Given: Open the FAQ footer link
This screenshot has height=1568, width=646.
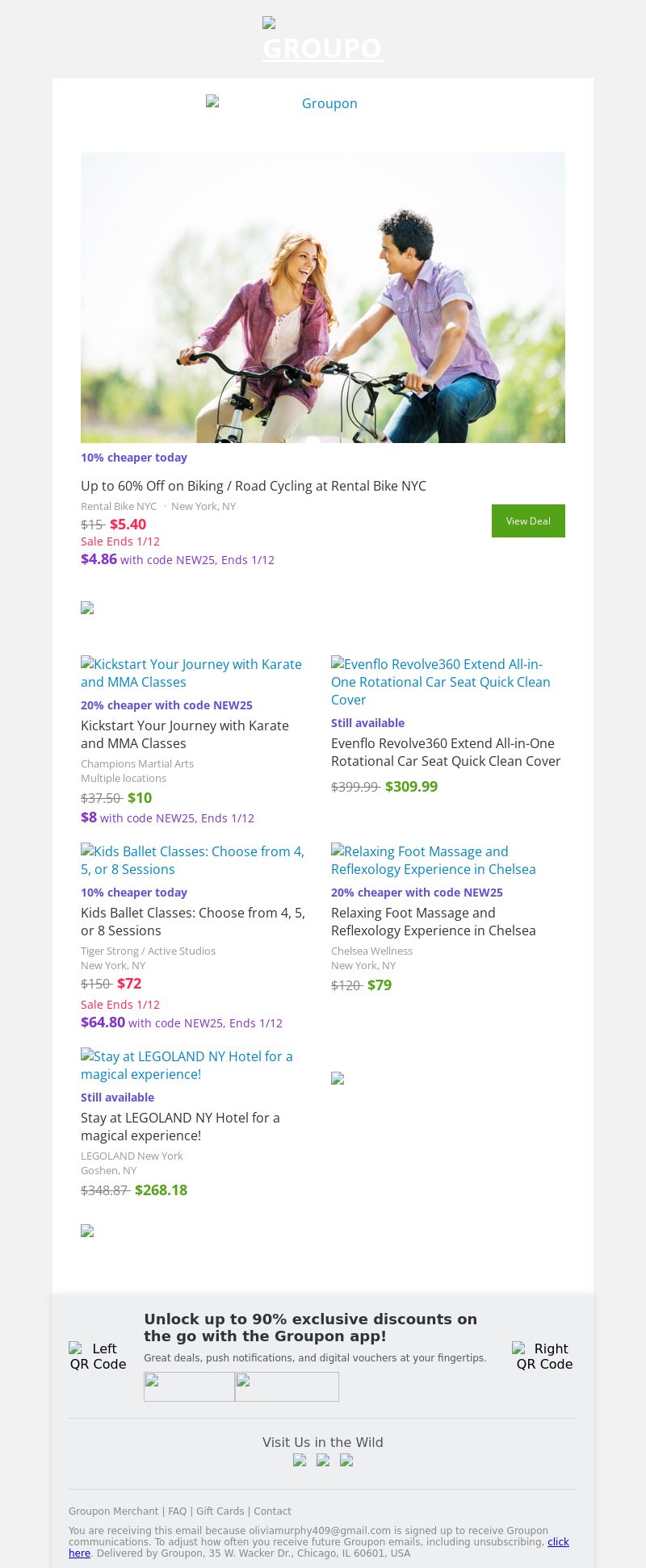Looking at the screenshot, I should (178, 1512).
